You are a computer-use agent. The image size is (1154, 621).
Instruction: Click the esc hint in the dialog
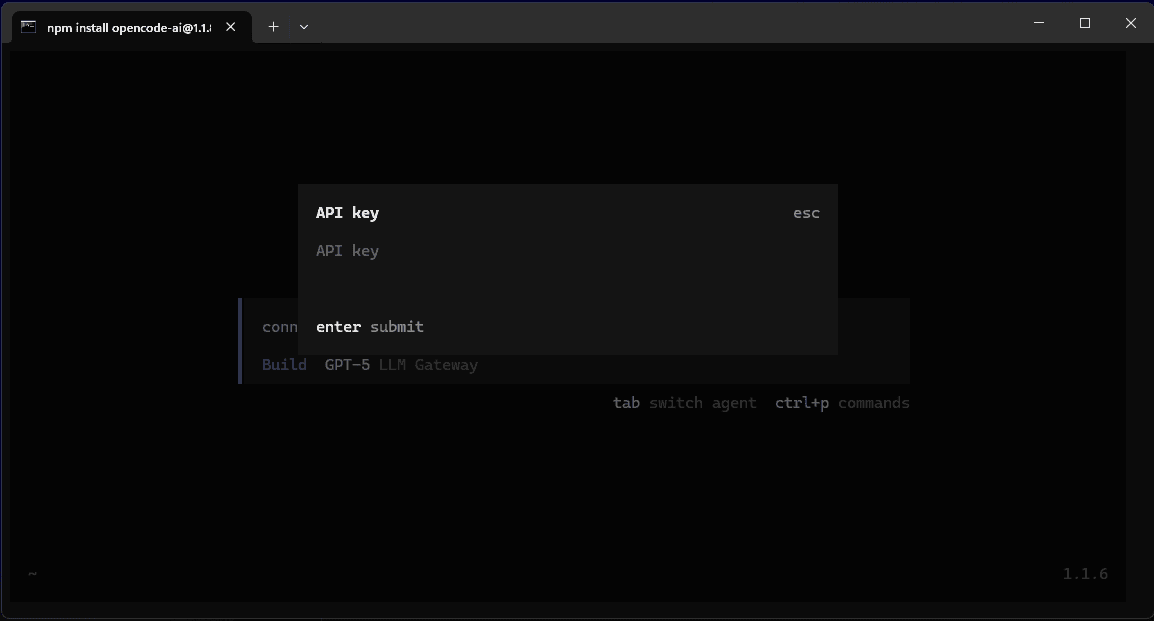click(x=806, y=212)
